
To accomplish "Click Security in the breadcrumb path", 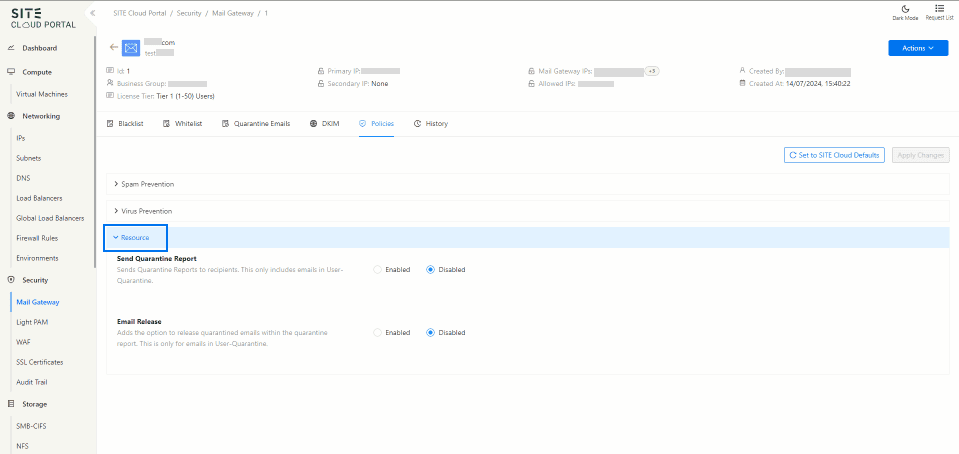I will 191,12.
